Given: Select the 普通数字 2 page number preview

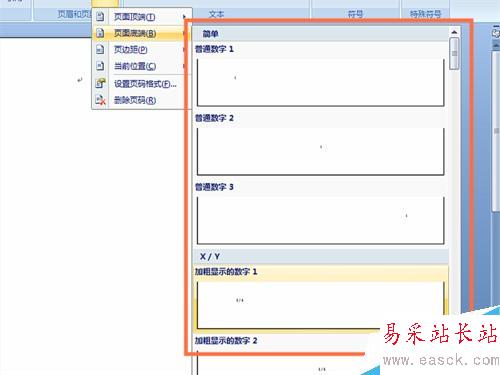Looking at the screenshot, I should (x=321, y=151).
